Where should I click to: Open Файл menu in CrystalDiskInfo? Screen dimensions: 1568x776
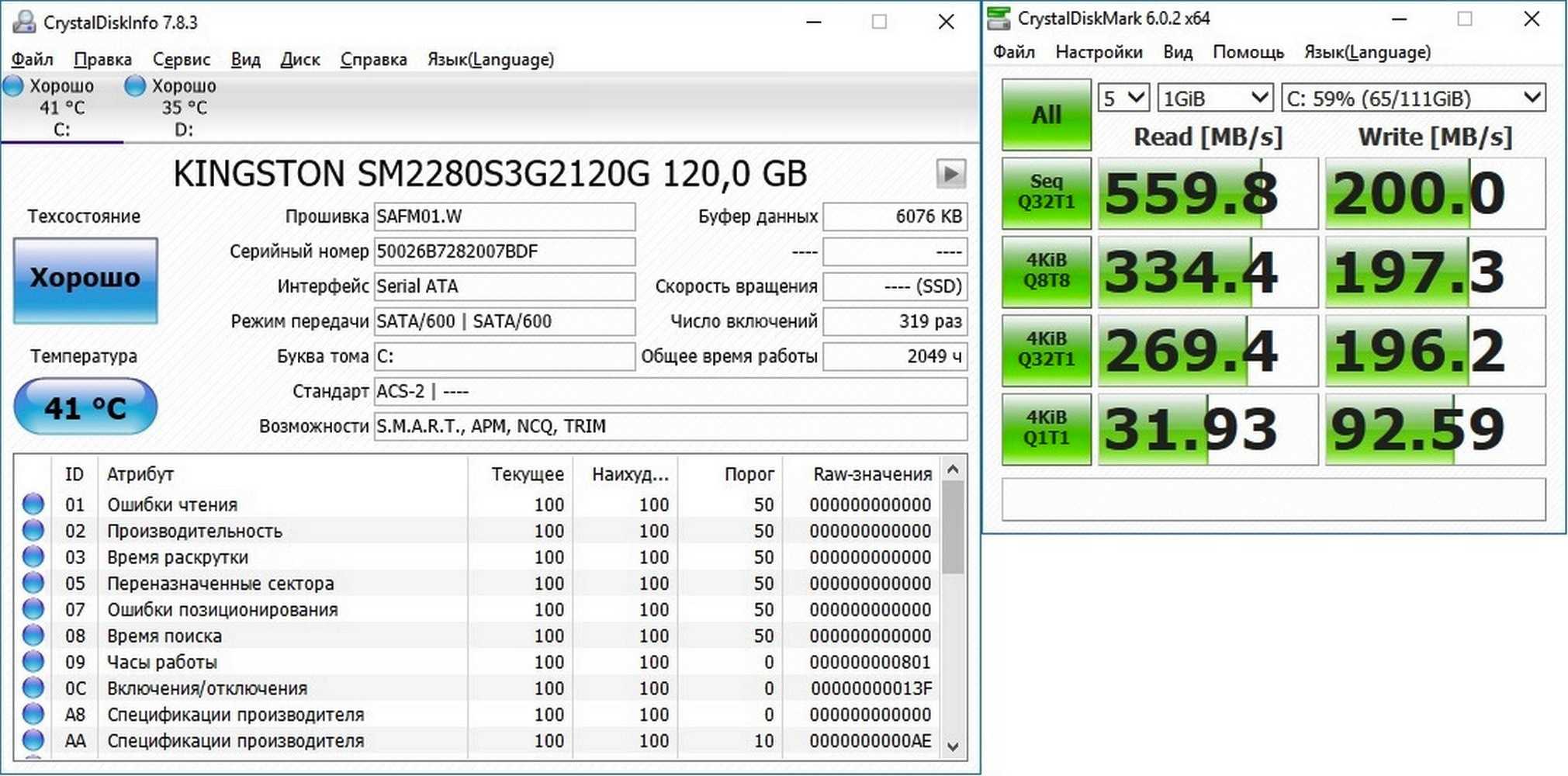pos(33,59)
